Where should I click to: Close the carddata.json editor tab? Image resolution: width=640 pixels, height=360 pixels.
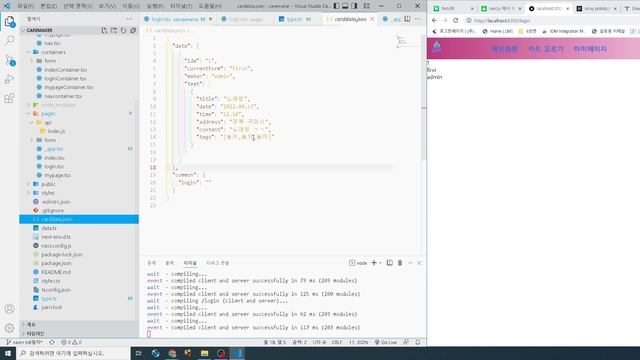click(372, 19)
